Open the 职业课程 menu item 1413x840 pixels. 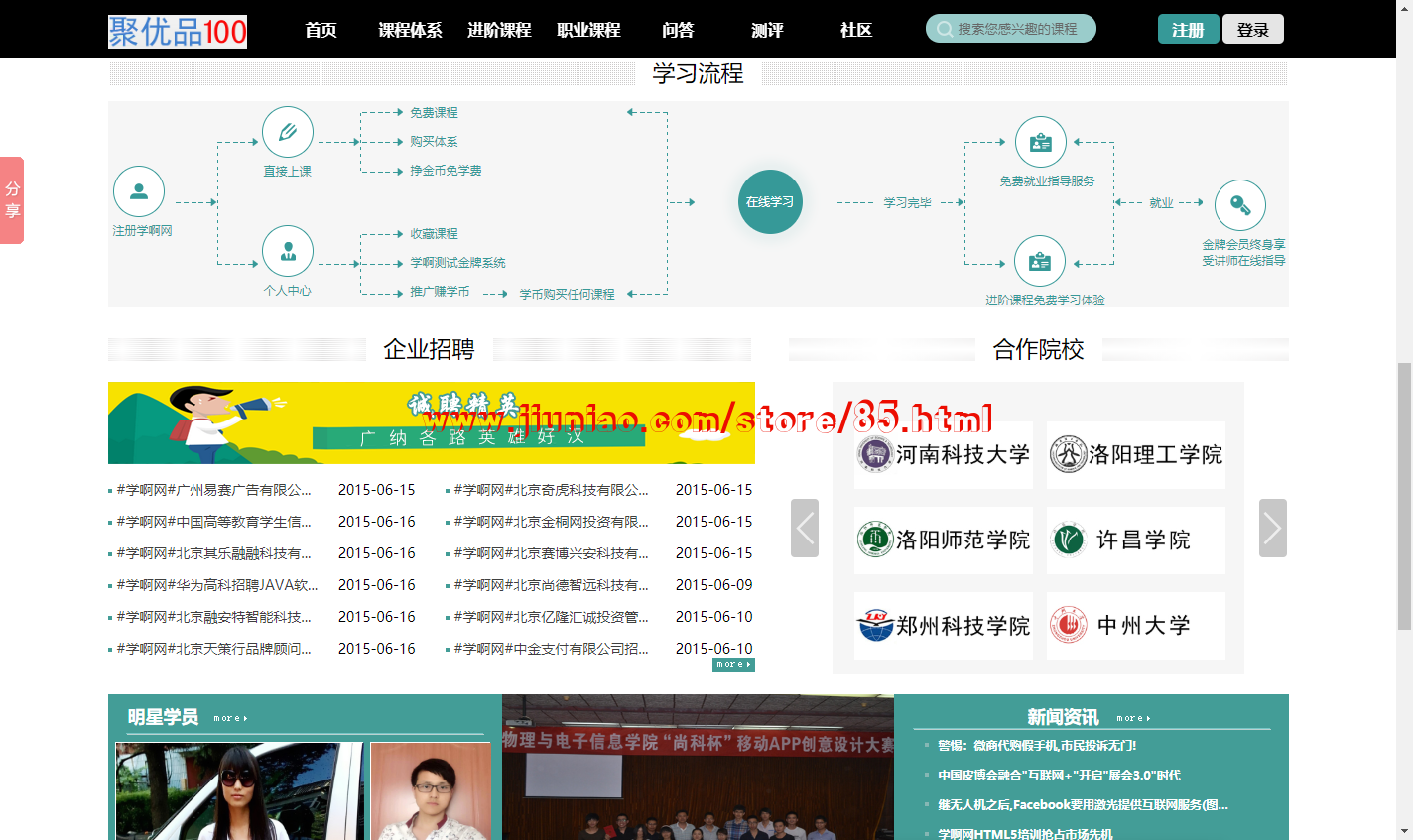coord(588,30)
